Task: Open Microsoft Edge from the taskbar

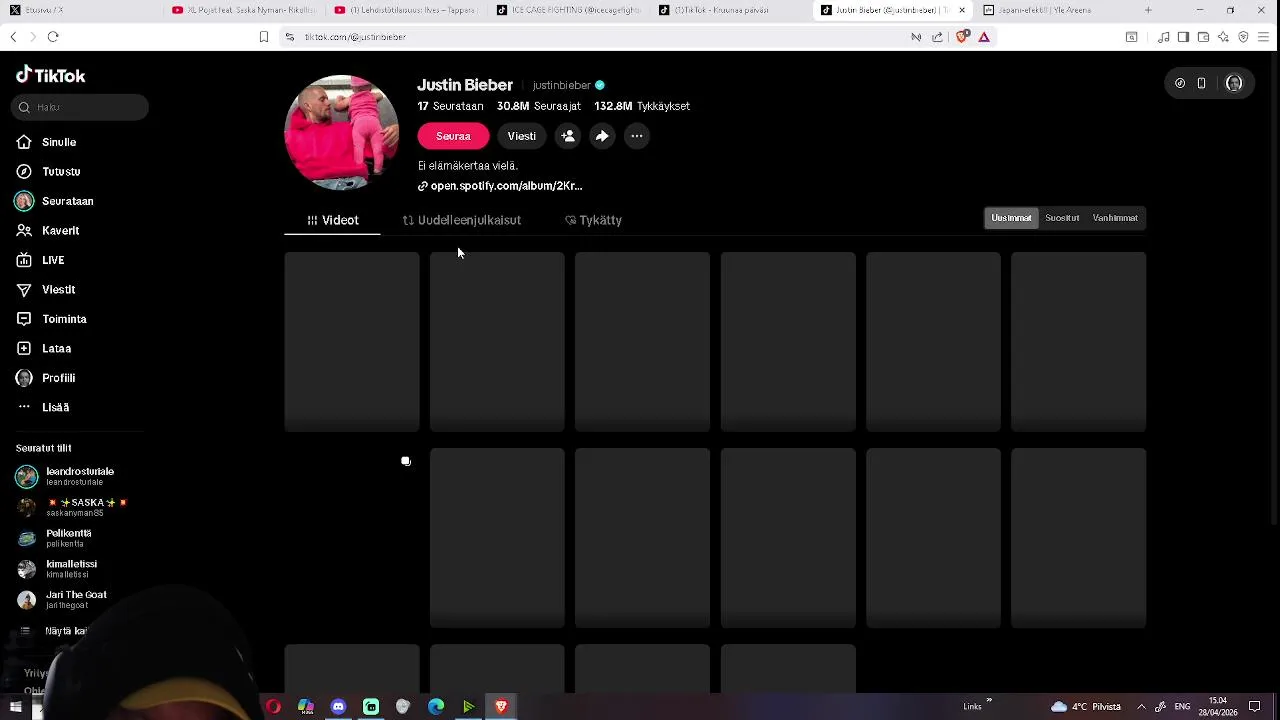Action: pos(436,707)
